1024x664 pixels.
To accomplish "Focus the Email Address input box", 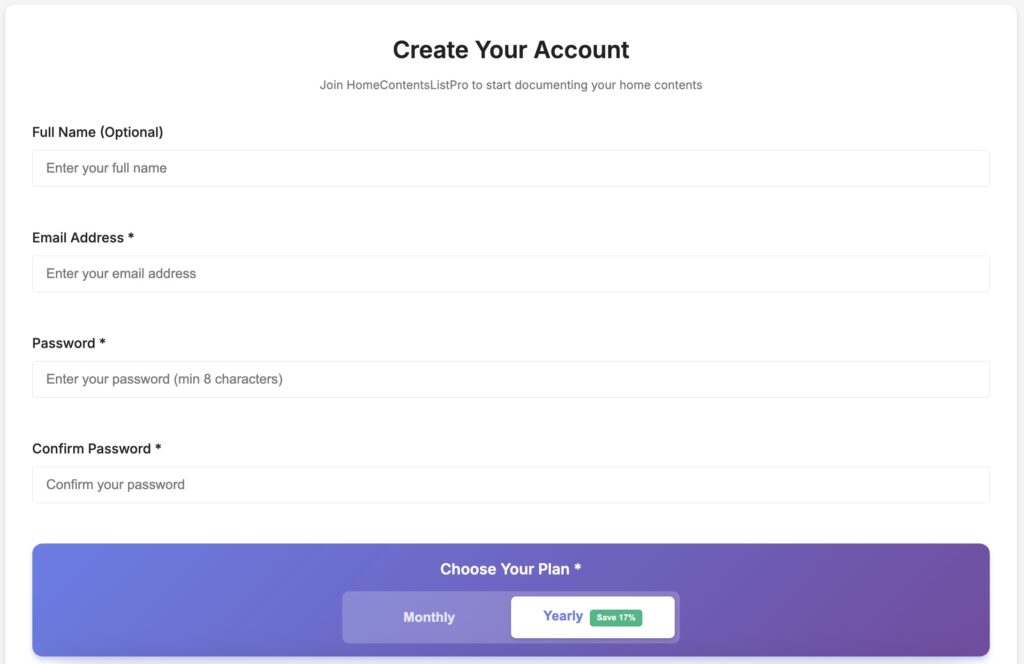I will tap(510, 273).
